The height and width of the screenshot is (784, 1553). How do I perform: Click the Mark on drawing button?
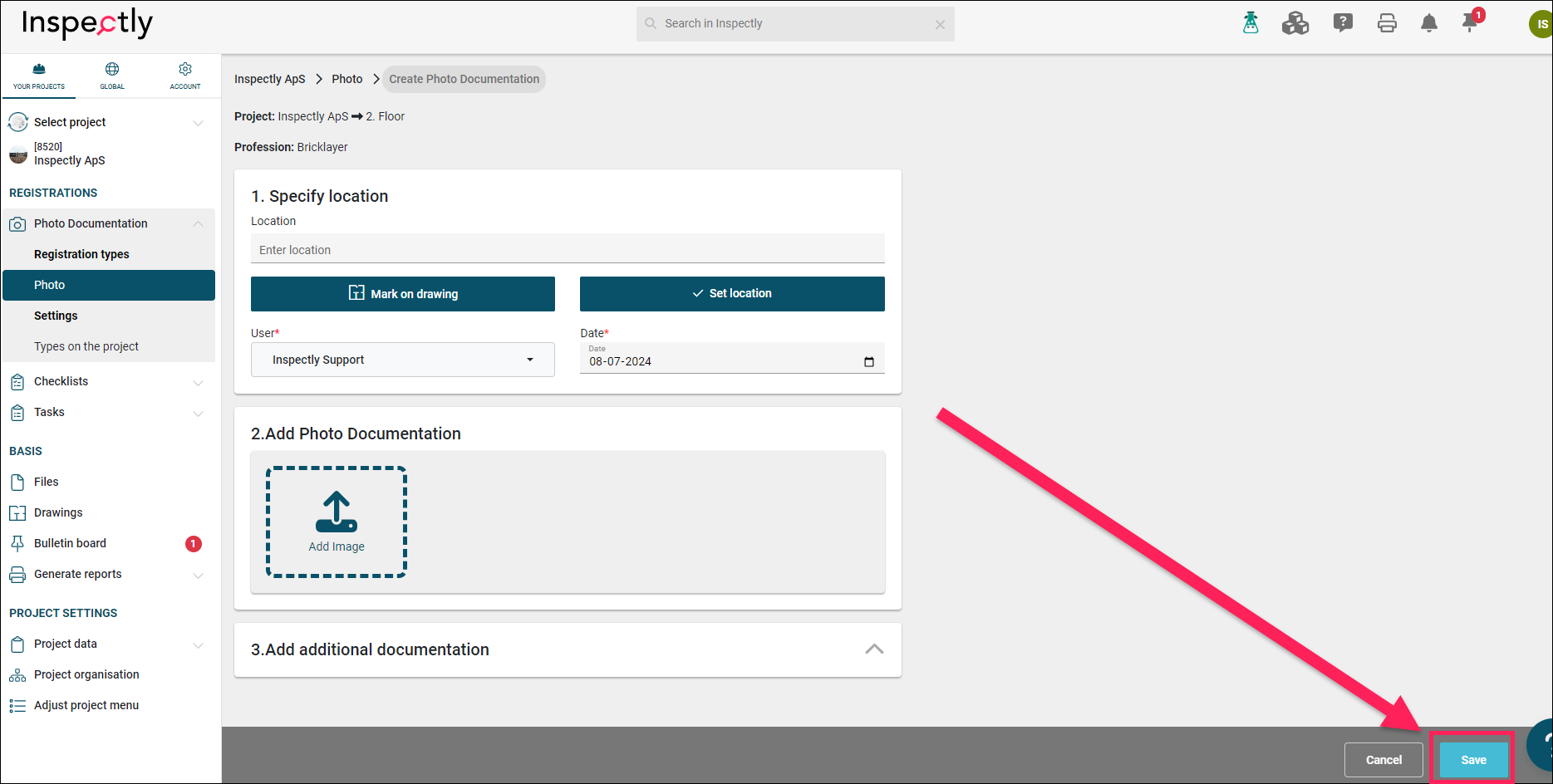[403, 294]
